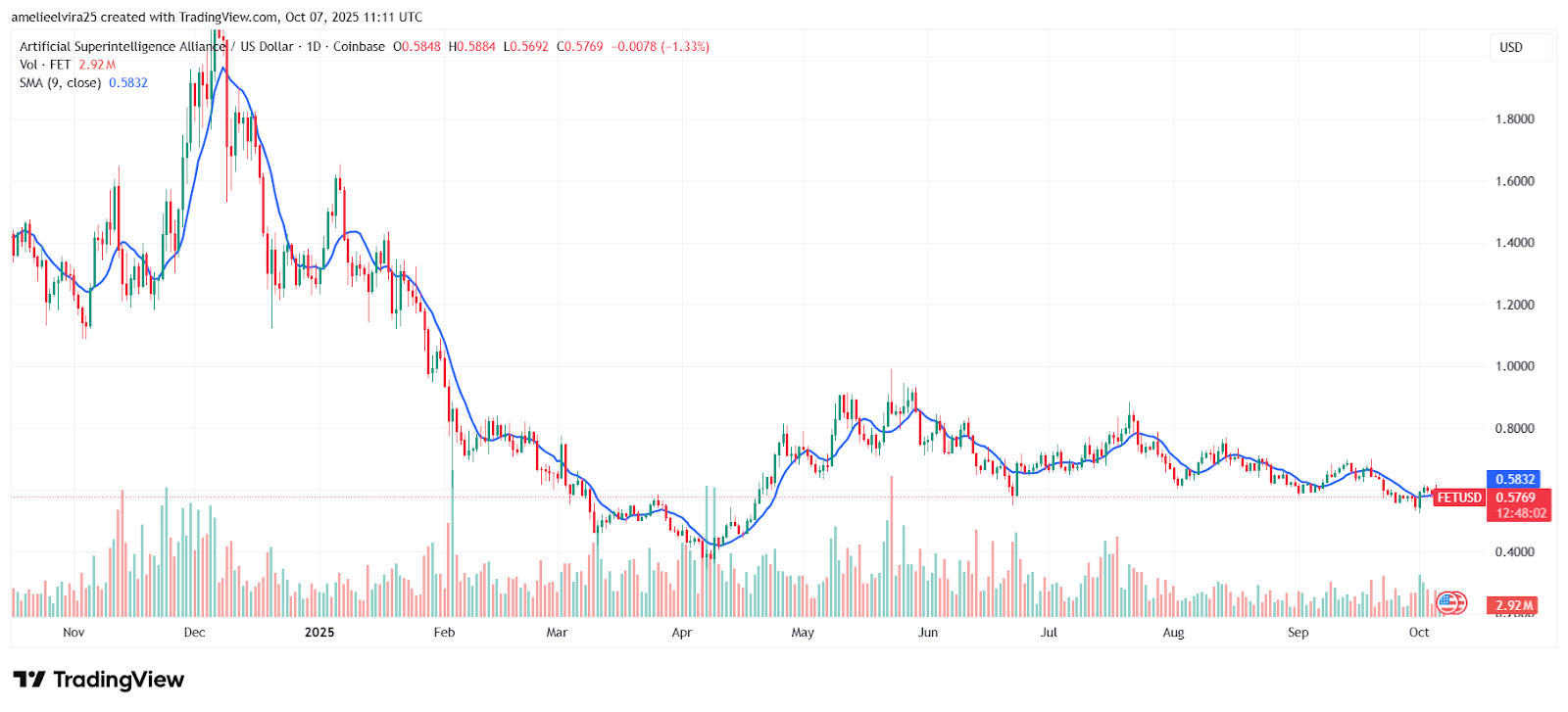The width and height of the screenshot is (1568, 712).
Task: Click the 1.0000 level on price axis
Action: tap(1514, 366)
